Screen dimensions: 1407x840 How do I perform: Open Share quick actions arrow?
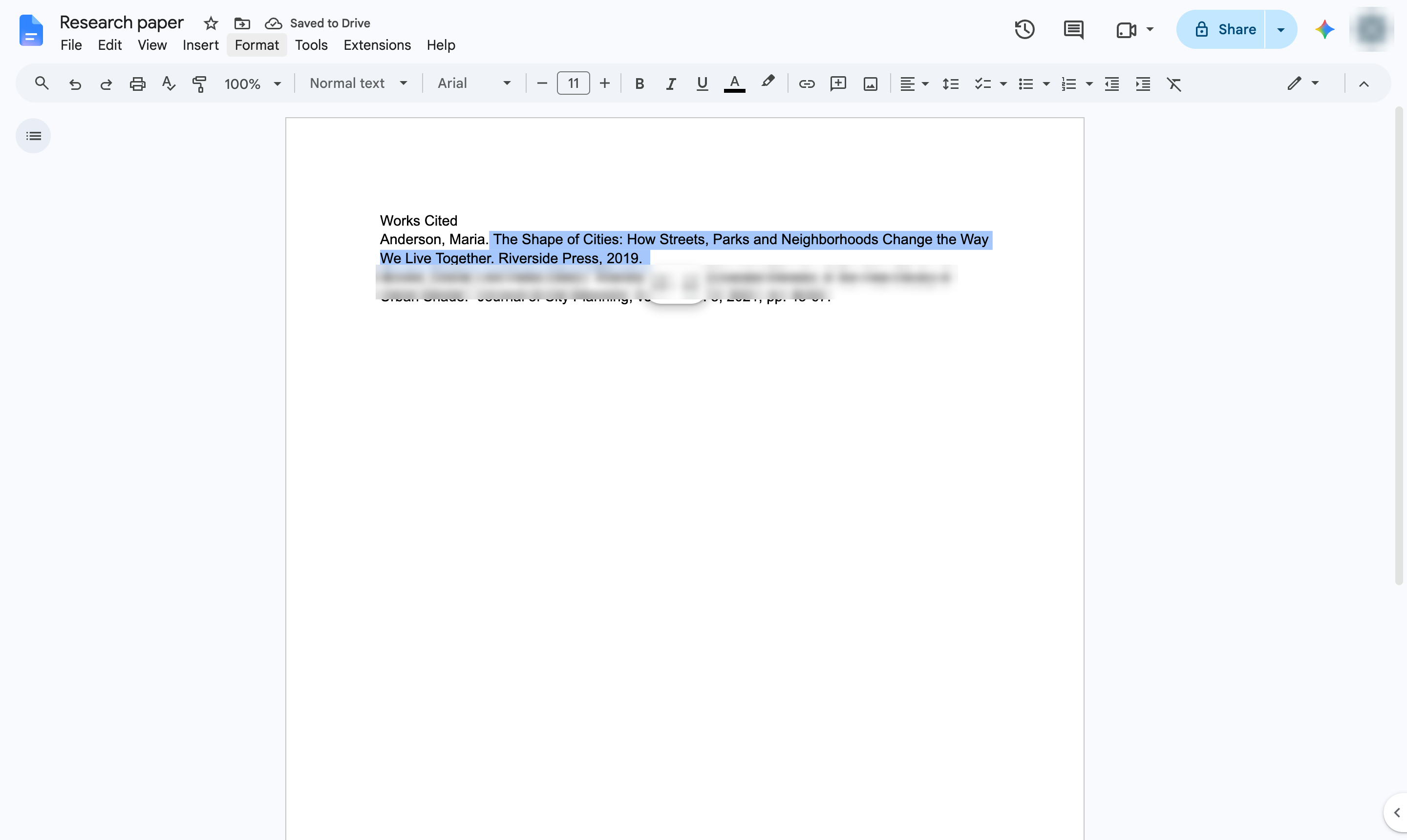coord(1281,29)
